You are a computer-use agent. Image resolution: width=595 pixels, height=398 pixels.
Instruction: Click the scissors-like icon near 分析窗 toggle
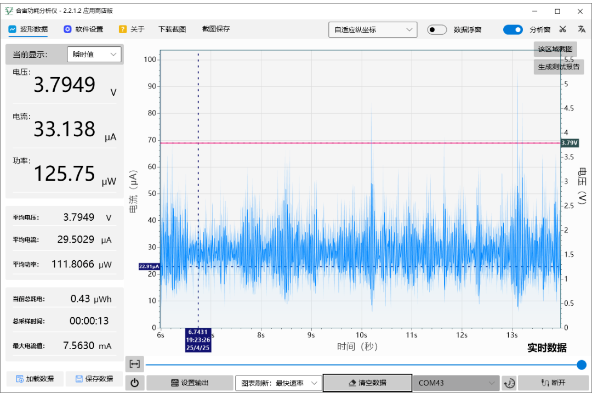(563, 29)
